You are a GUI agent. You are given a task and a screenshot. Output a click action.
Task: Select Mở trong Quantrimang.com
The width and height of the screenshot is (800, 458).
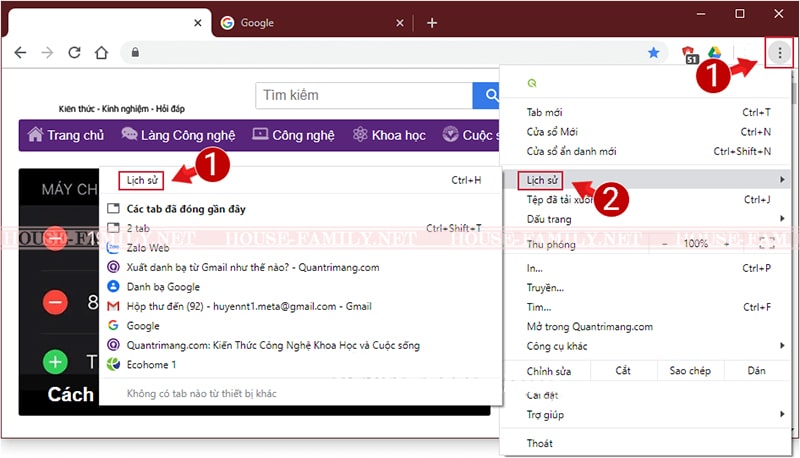[648, 326]
